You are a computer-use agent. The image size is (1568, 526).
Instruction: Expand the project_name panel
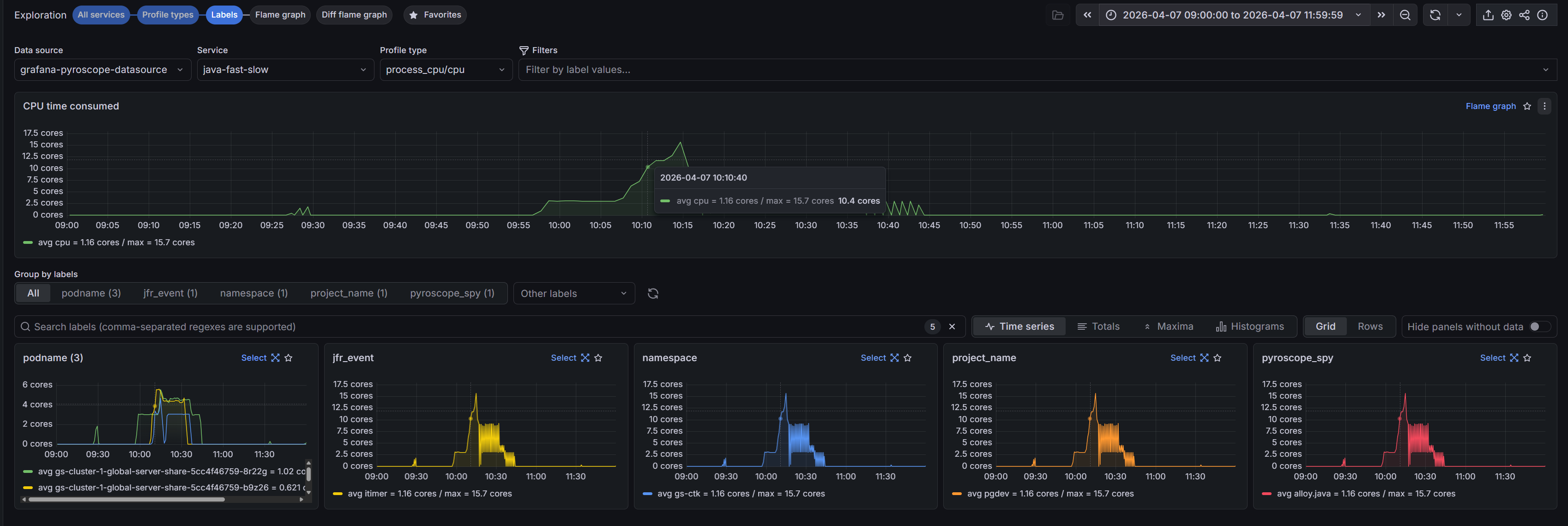(1204, 358)
